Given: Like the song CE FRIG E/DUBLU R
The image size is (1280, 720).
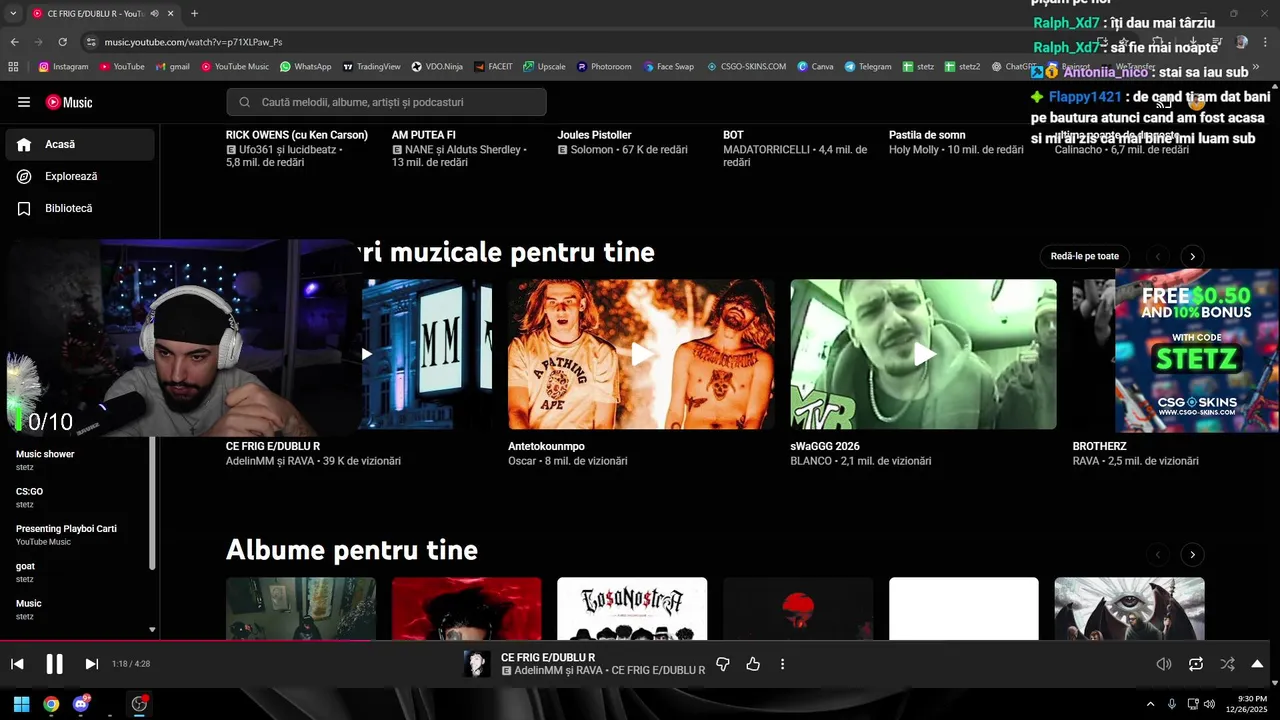Looking at the screenshot, I should click(x=753, y=664).
